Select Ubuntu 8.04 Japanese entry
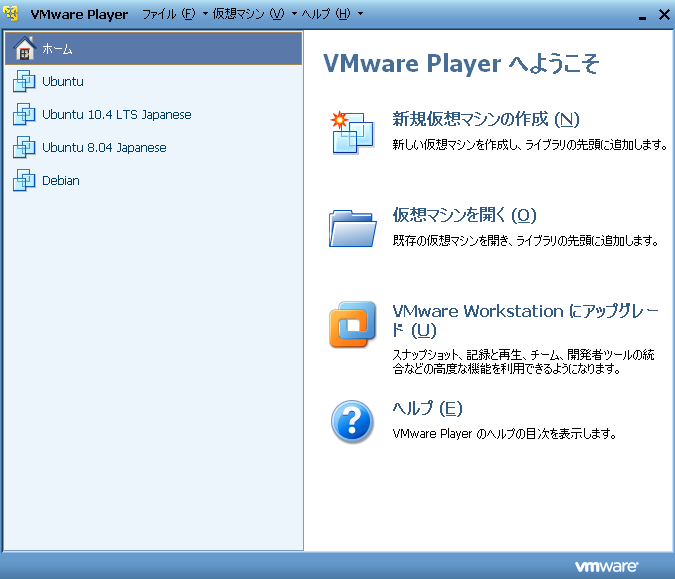 [x=154, y=147]
